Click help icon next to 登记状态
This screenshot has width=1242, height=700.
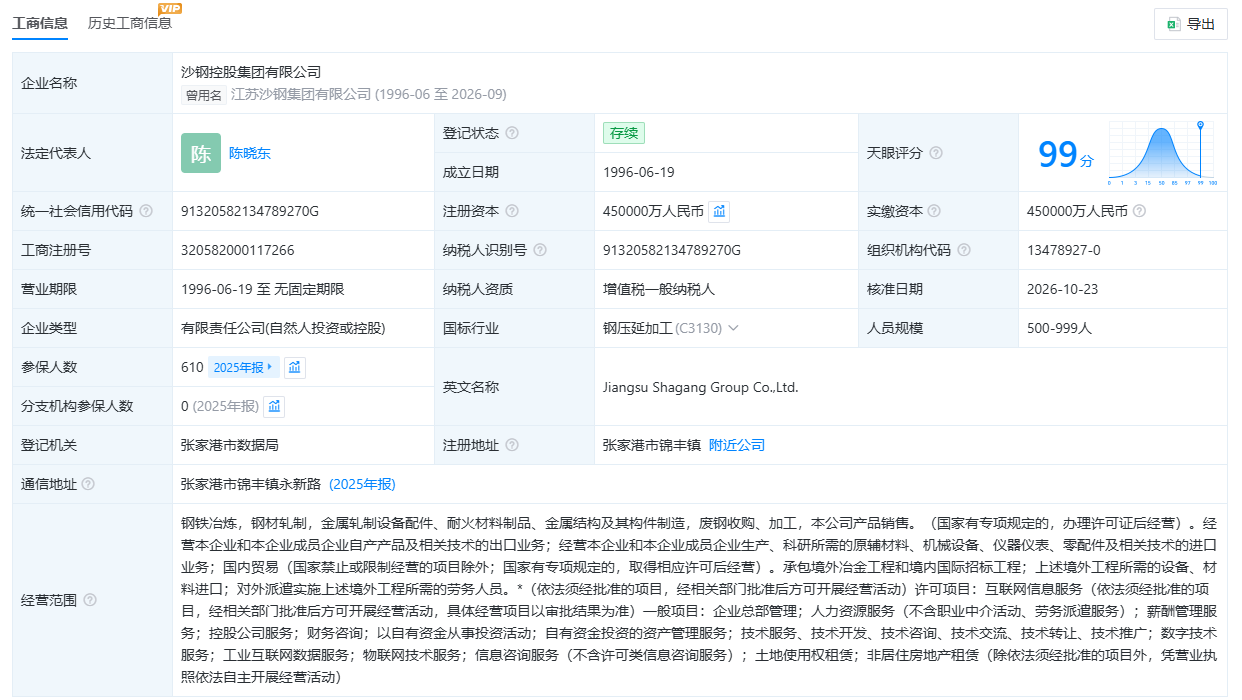512,133
